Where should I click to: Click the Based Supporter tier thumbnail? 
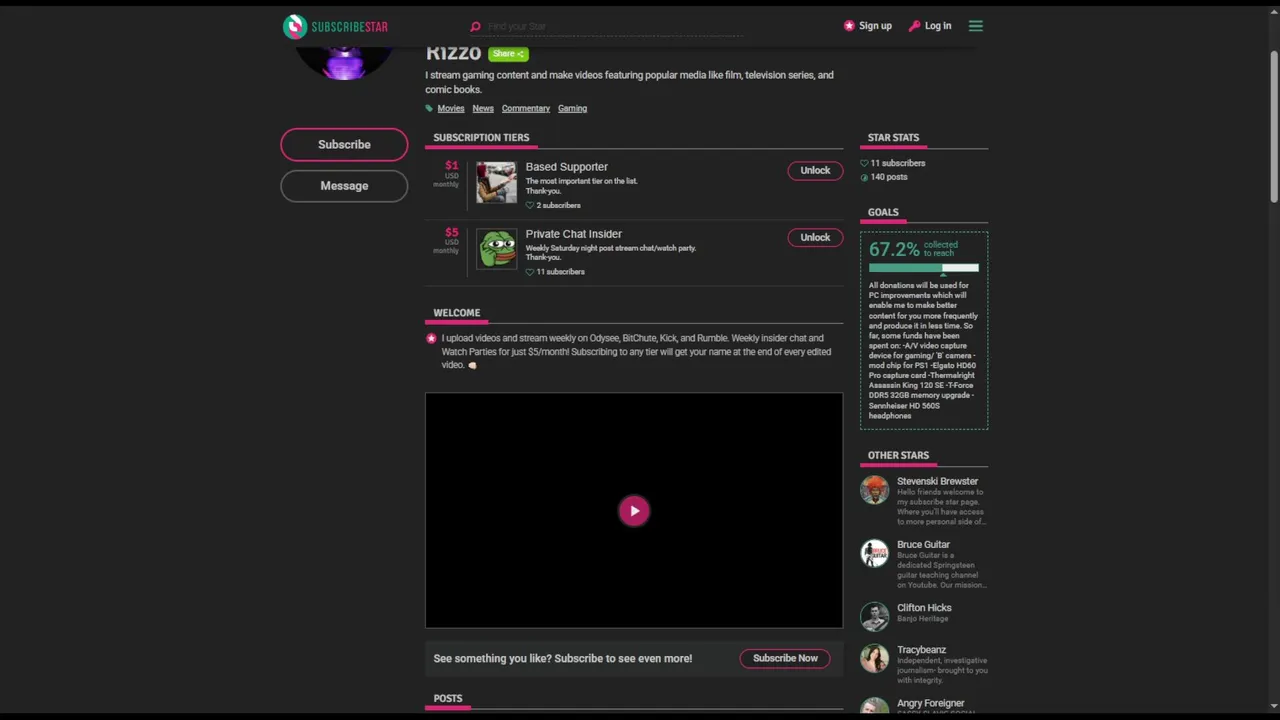[x=496, y=182]
